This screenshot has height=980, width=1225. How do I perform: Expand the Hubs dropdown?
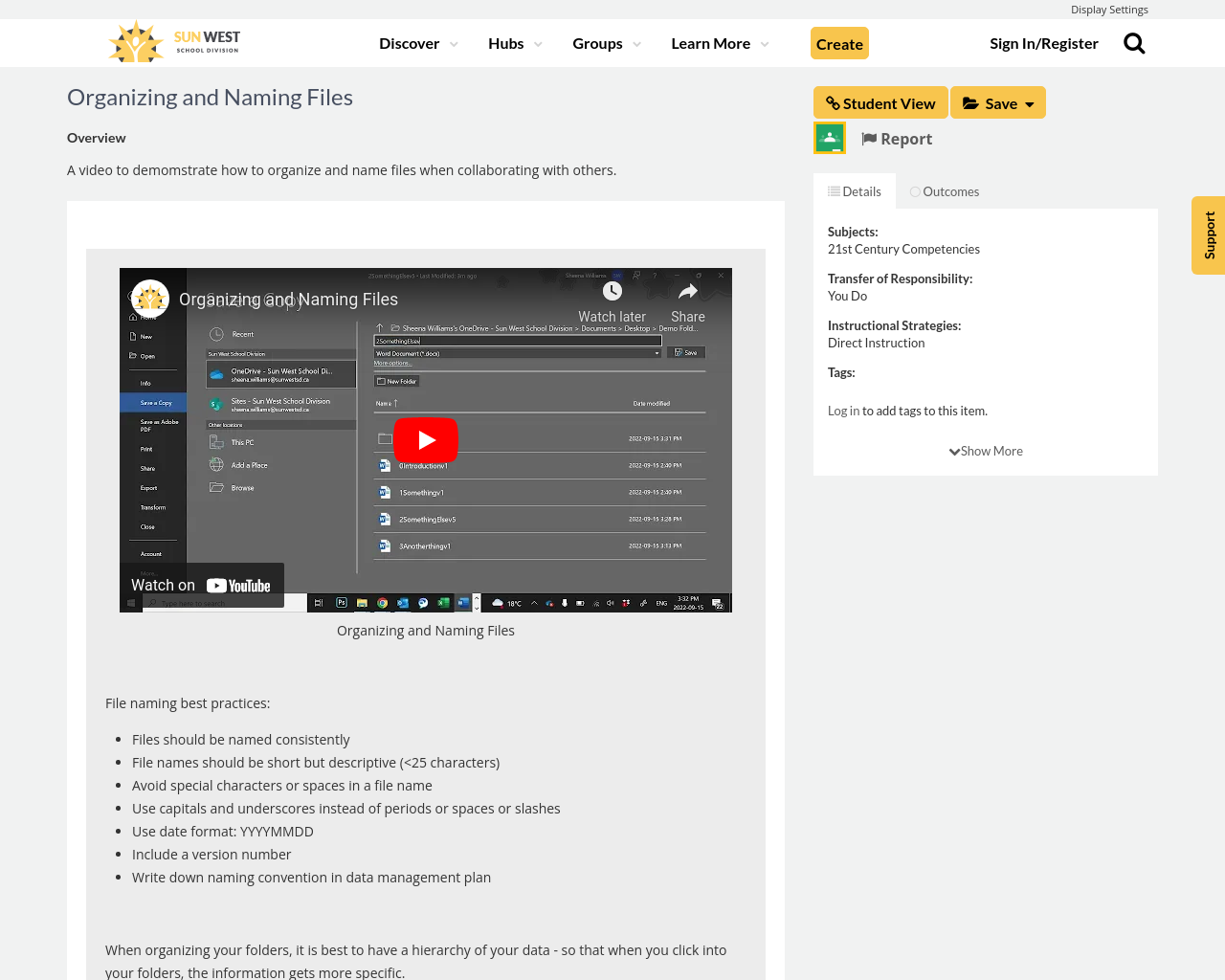[x=515, y=43]
